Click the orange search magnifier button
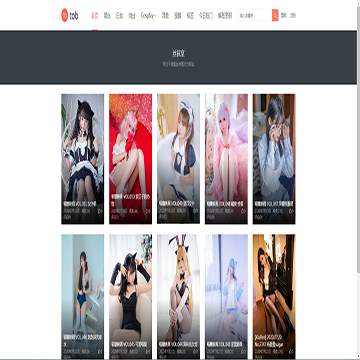 pyautogui.click(x=275, y=15)
